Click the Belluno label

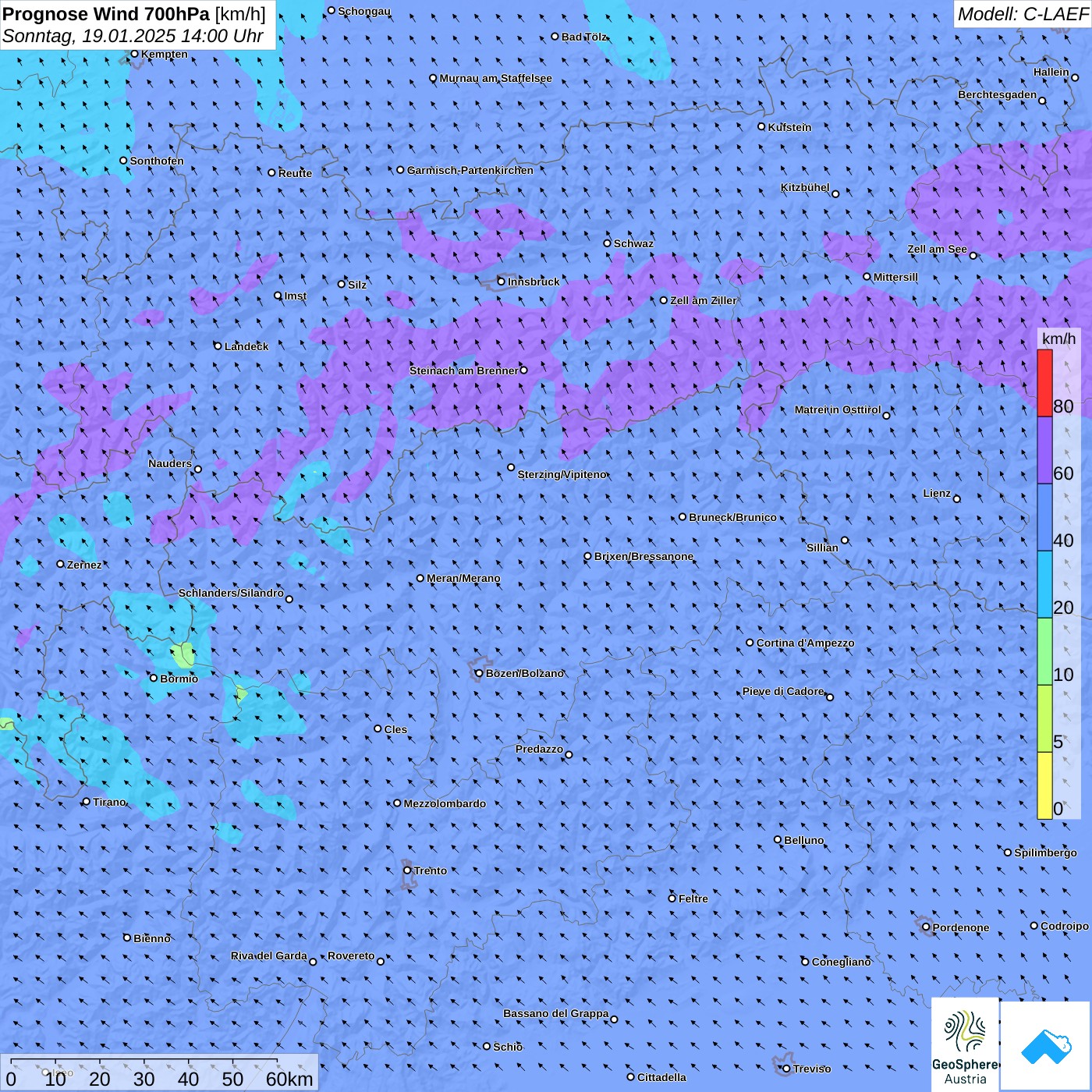(x=803, y=840)
